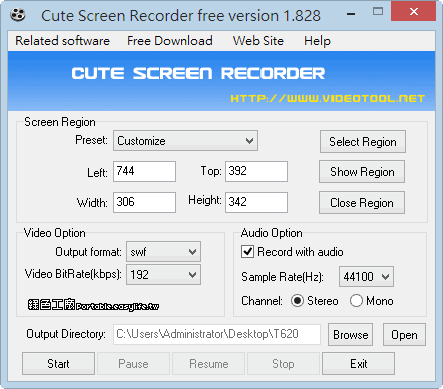Viewport: 443px width, 389px height.
Task: Expand the Sample Rate dropdown showing 44100
Action: pos(366,276)
